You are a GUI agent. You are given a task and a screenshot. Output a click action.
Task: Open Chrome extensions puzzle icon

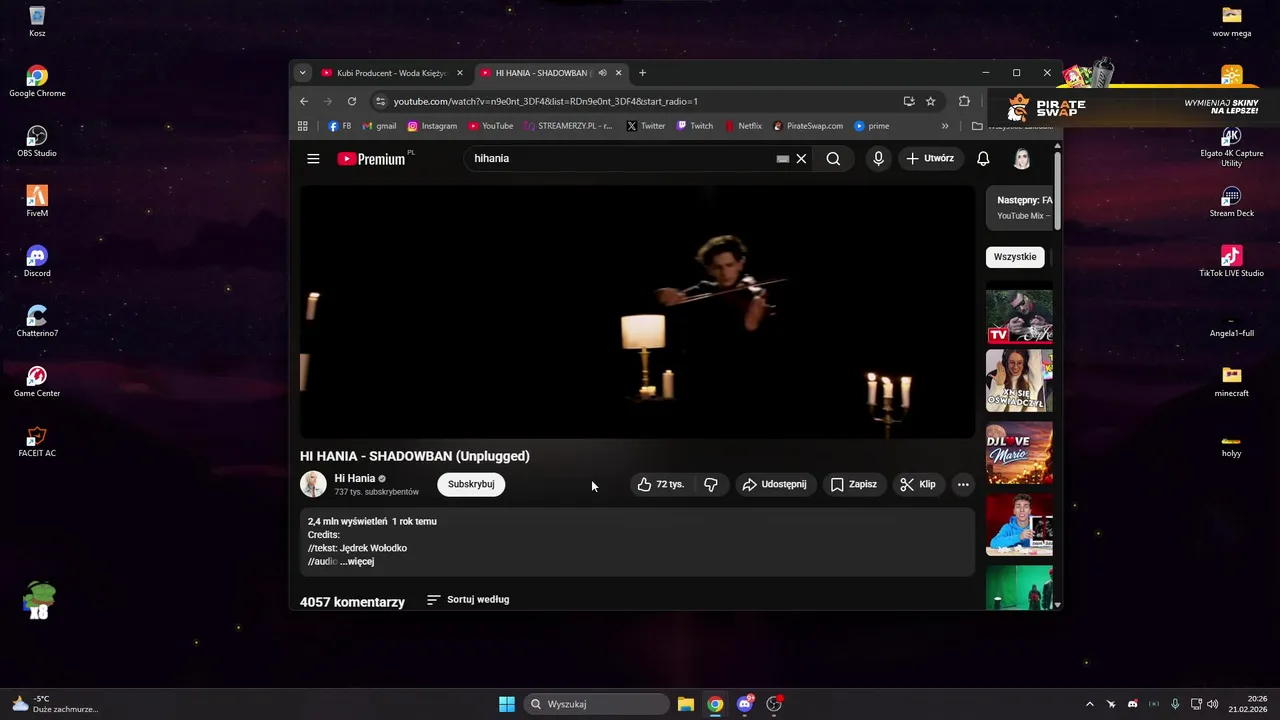click(x=964, y=101)
